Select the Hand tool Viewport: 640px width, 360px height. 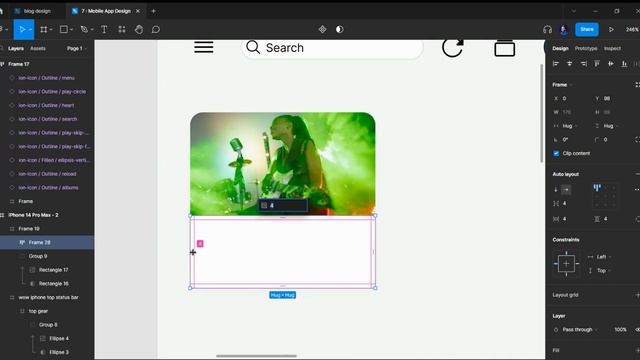139,29
